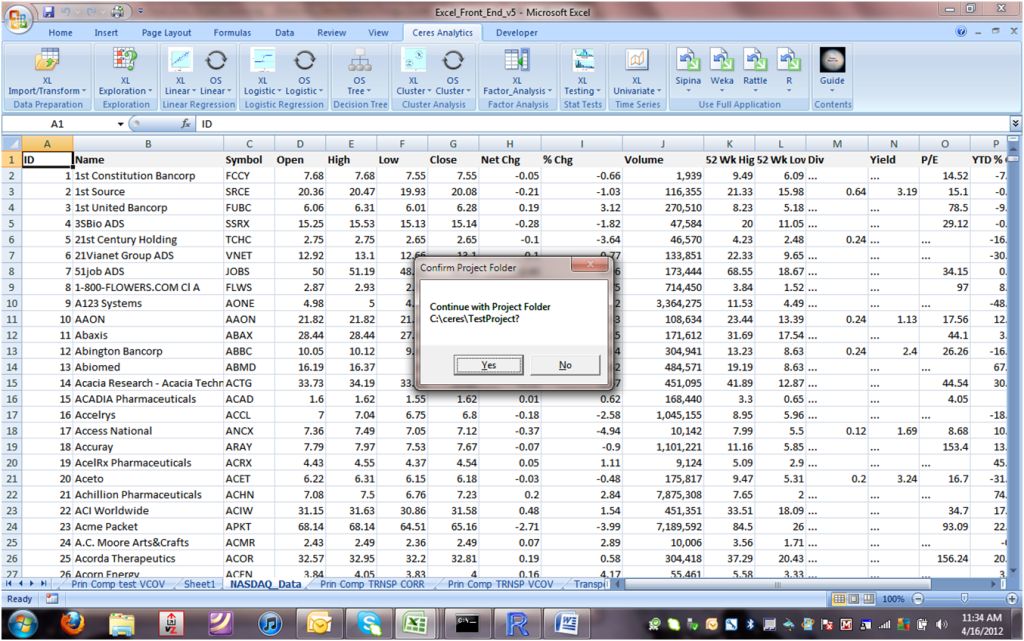Zoom in with the plus button

[x=1012, y=599]
